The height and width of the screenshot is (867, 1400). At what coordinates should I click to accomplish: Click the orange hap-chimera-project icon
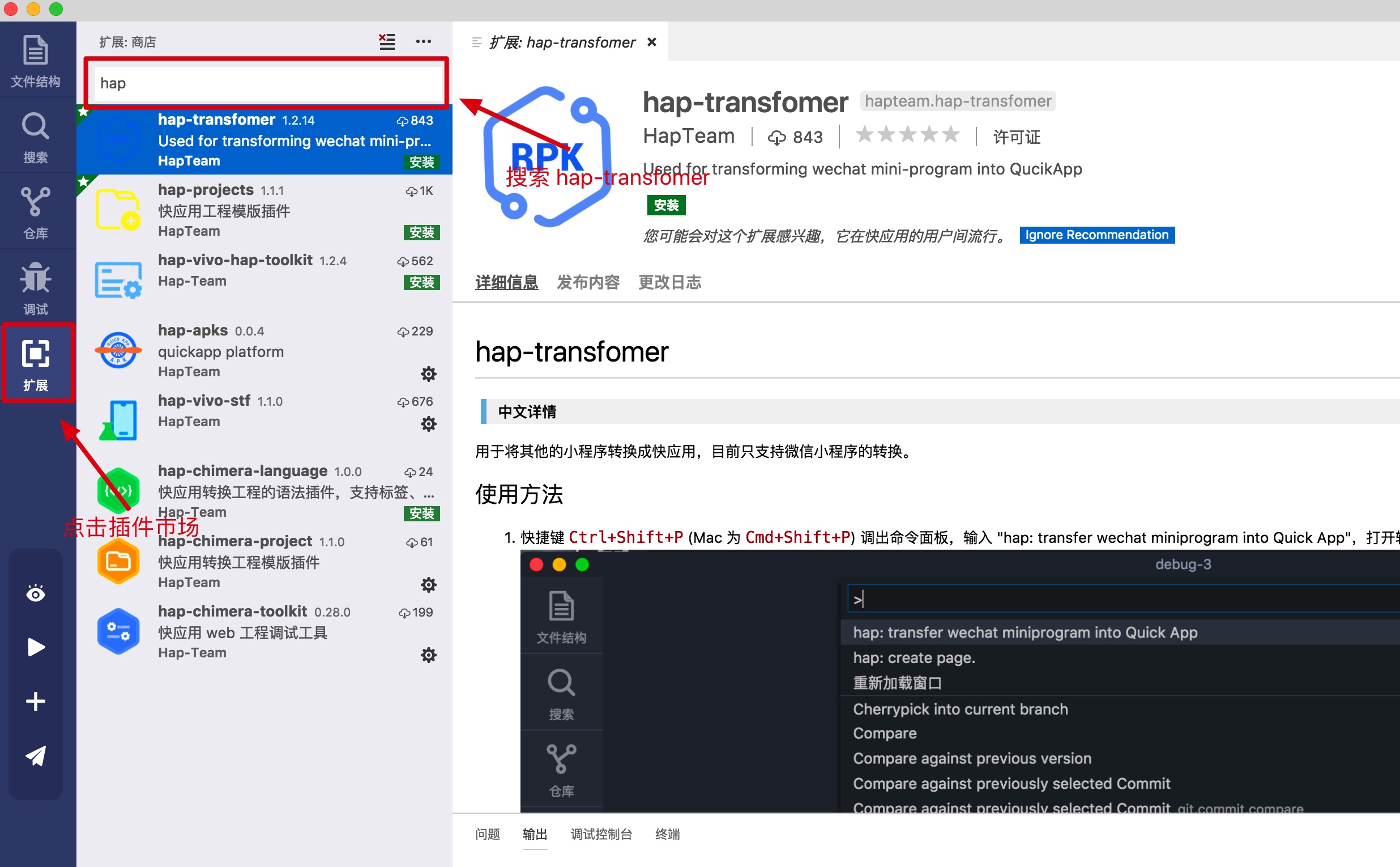(x=118, y=561)
